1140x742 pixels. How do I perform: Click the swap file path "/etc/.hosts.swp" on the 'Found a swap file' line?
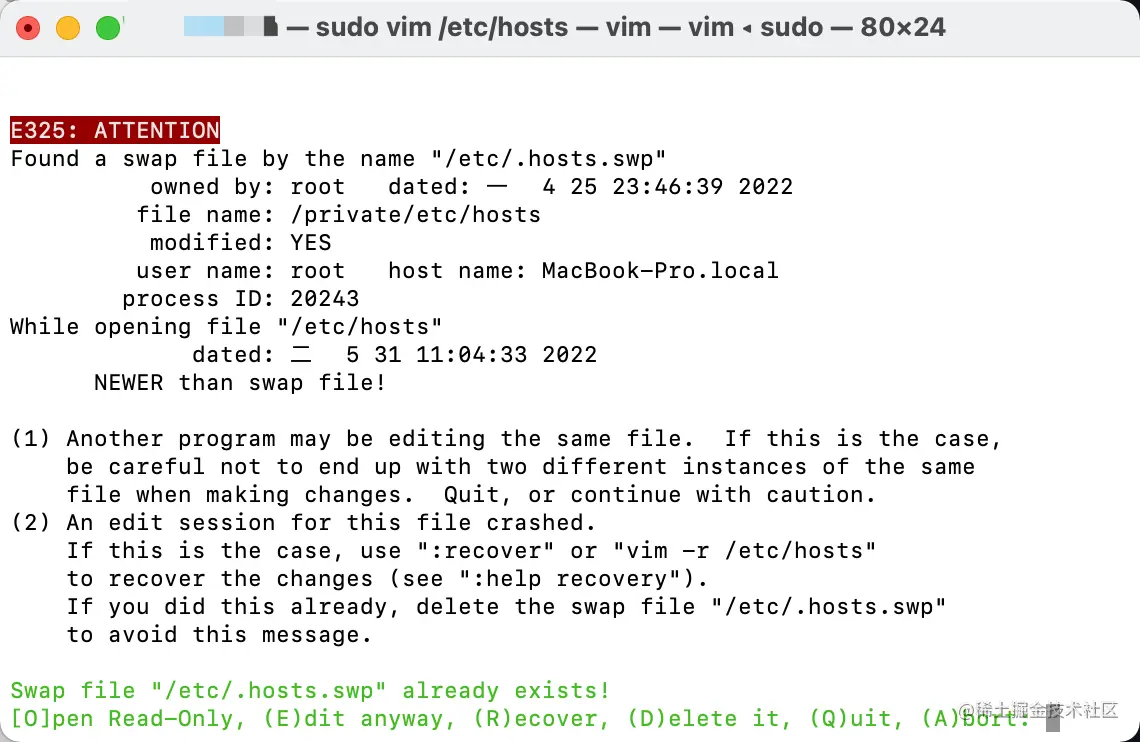(x=548, y=158)
